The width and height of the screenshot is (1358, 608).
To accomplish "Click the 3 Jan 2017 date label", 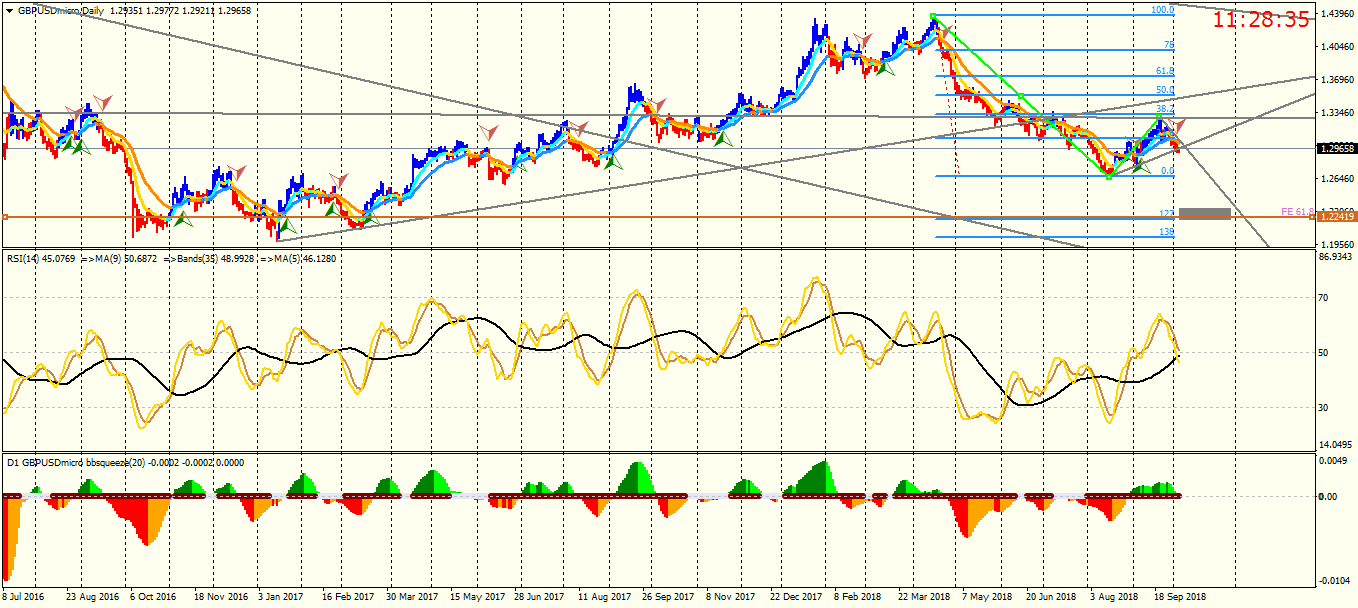I will click(280, 596).
